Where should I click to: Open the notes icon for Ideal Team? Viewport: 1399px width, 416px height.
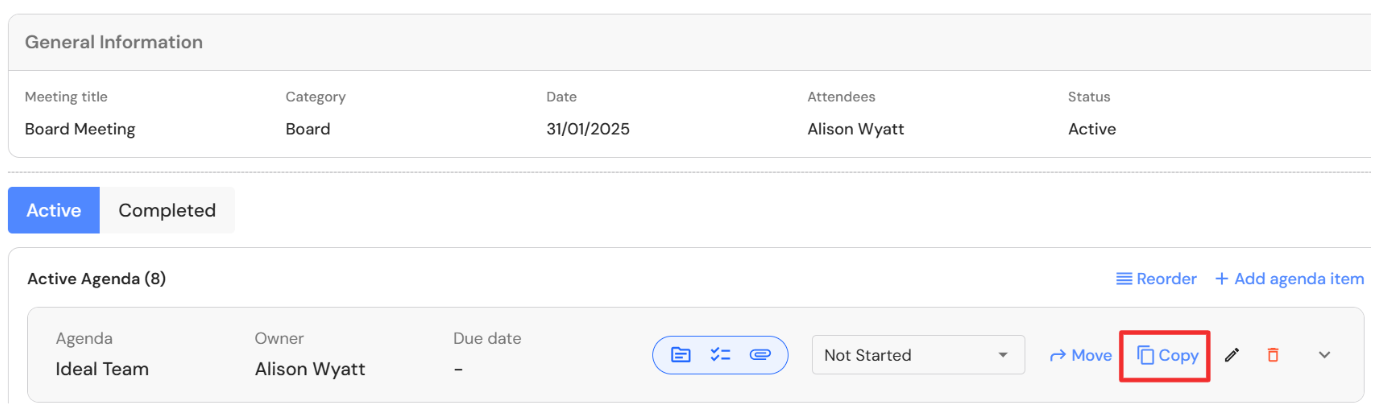pos(681,355)
